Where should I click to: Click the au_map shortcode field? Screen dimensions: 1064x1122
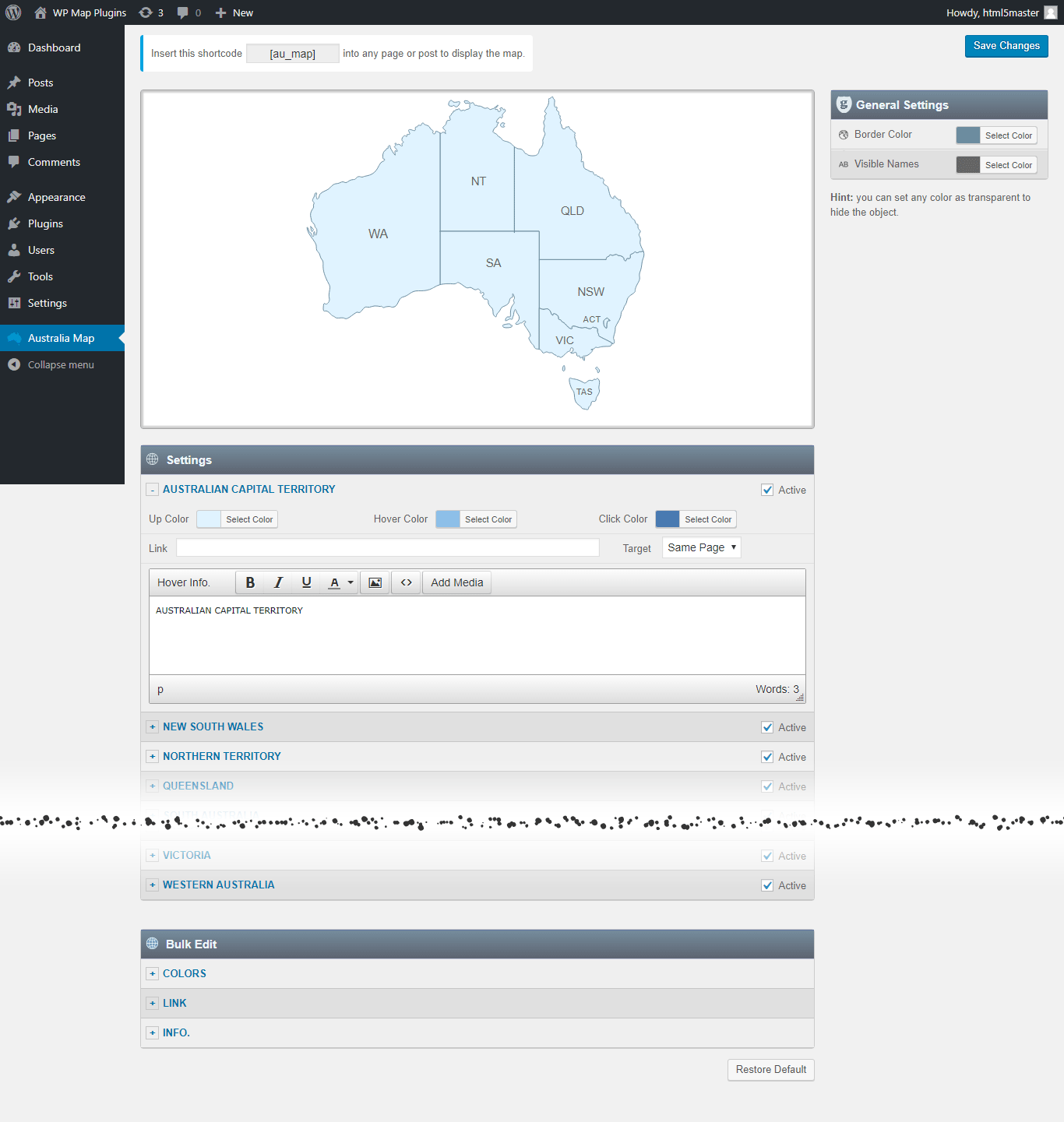point(293,54)
